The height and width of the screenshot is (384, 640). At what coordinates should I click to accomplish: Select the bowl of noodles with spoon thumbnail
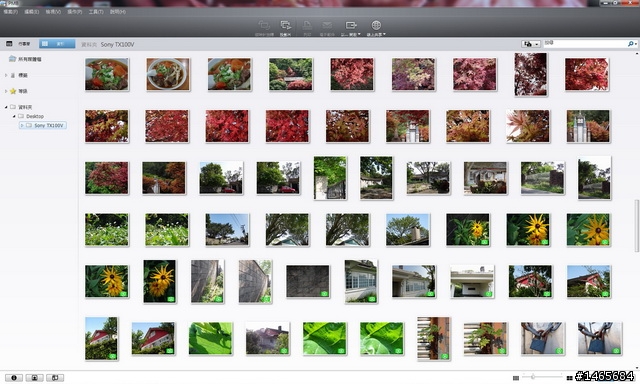pos(168,74)
